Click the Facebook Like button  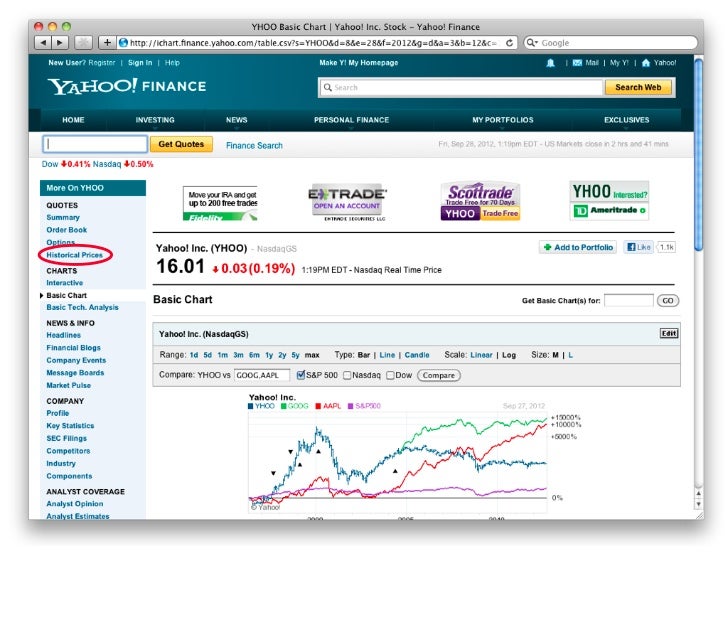(x=639, y=247)
